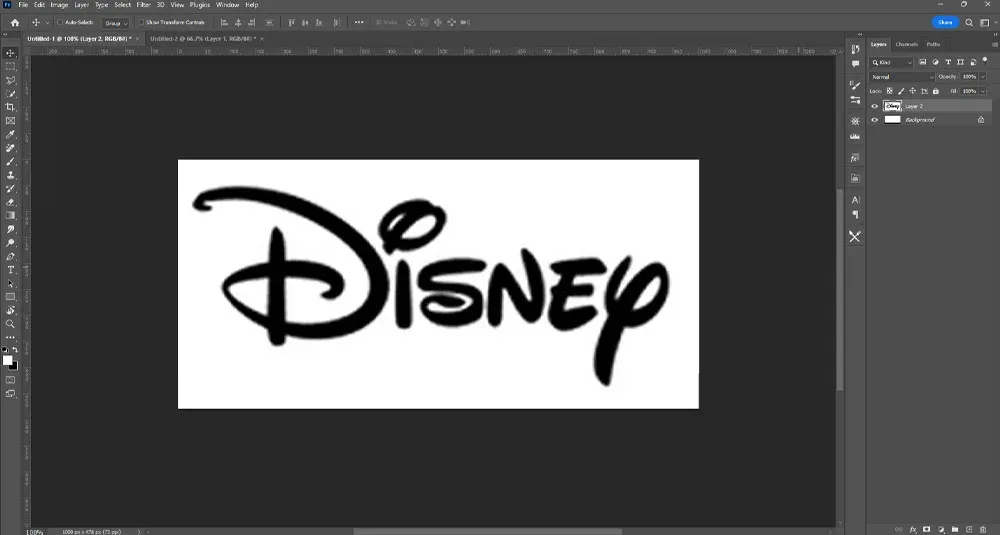1000x535 pixels.
Task: Open the search icon beside the Share button
Action: pyautogui.click(x=969, y=22)
